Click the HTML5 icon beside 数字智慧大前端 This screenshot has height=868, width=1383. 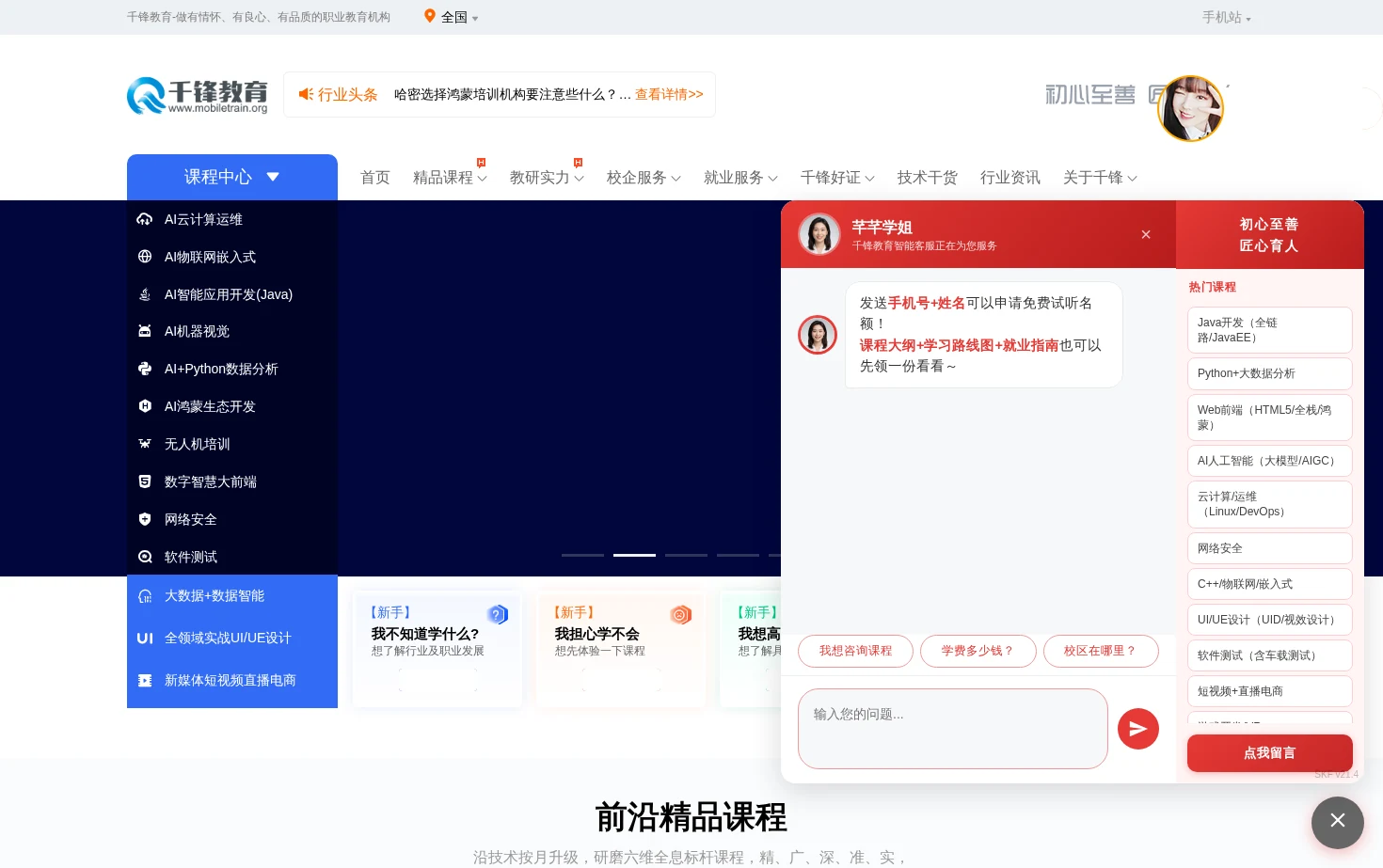coord(145,481)
